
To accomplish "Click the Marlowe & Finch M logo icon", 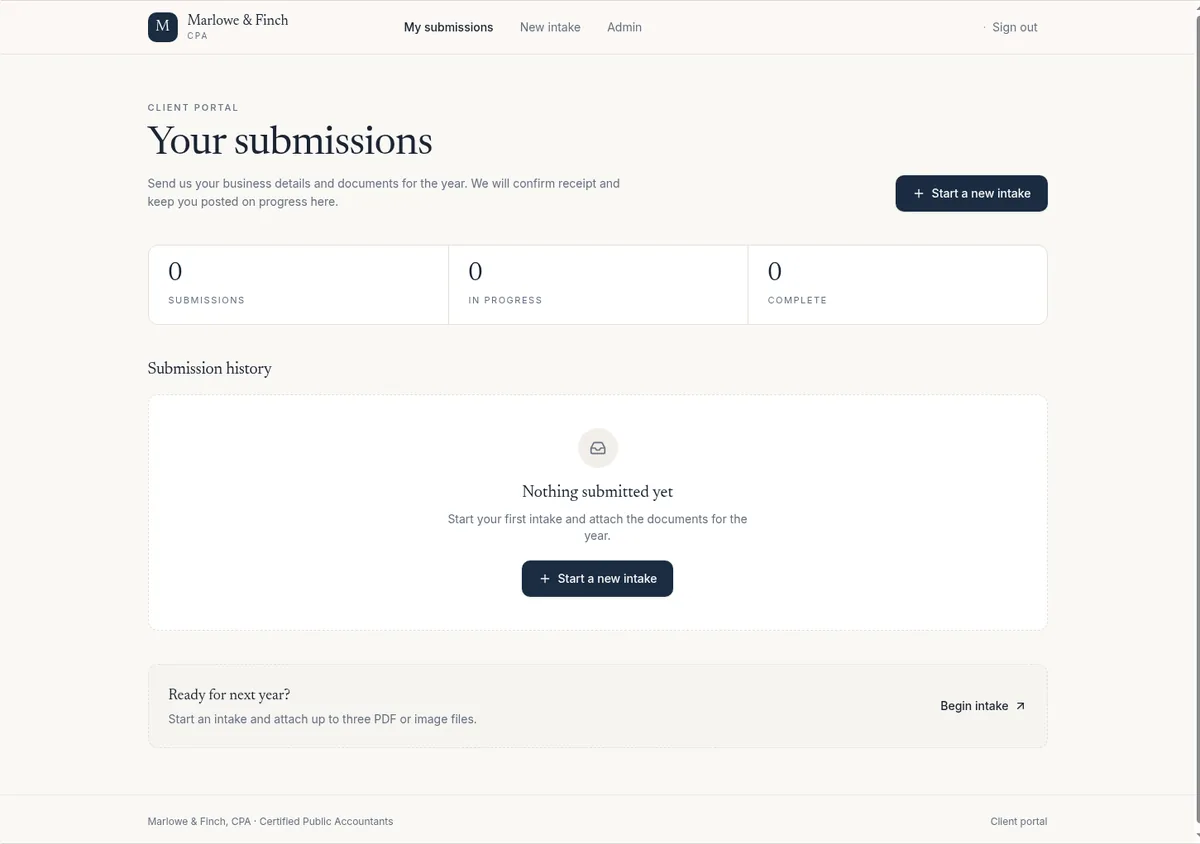I will tap(163, 27).
